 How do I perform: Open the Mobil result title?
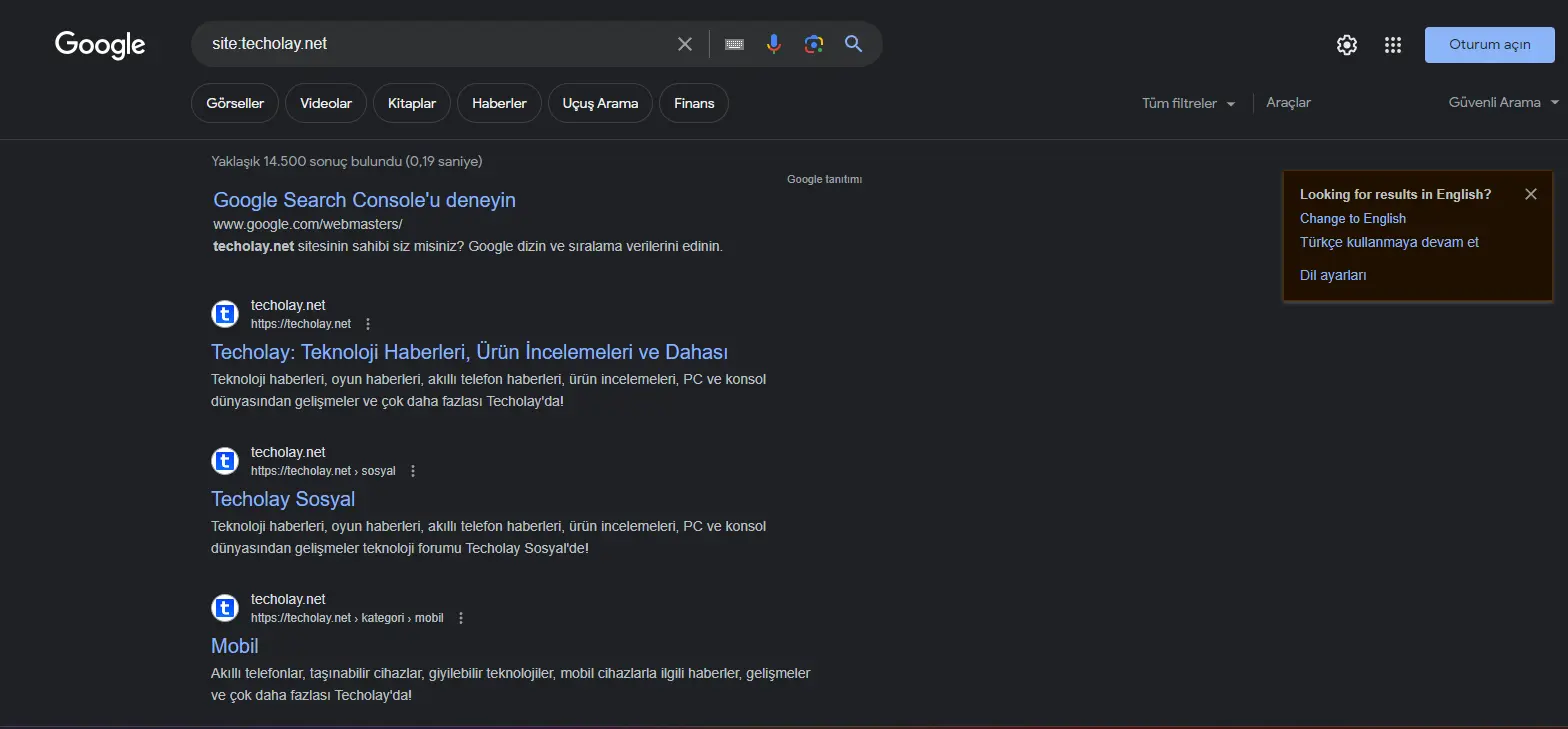click(235, 646)
